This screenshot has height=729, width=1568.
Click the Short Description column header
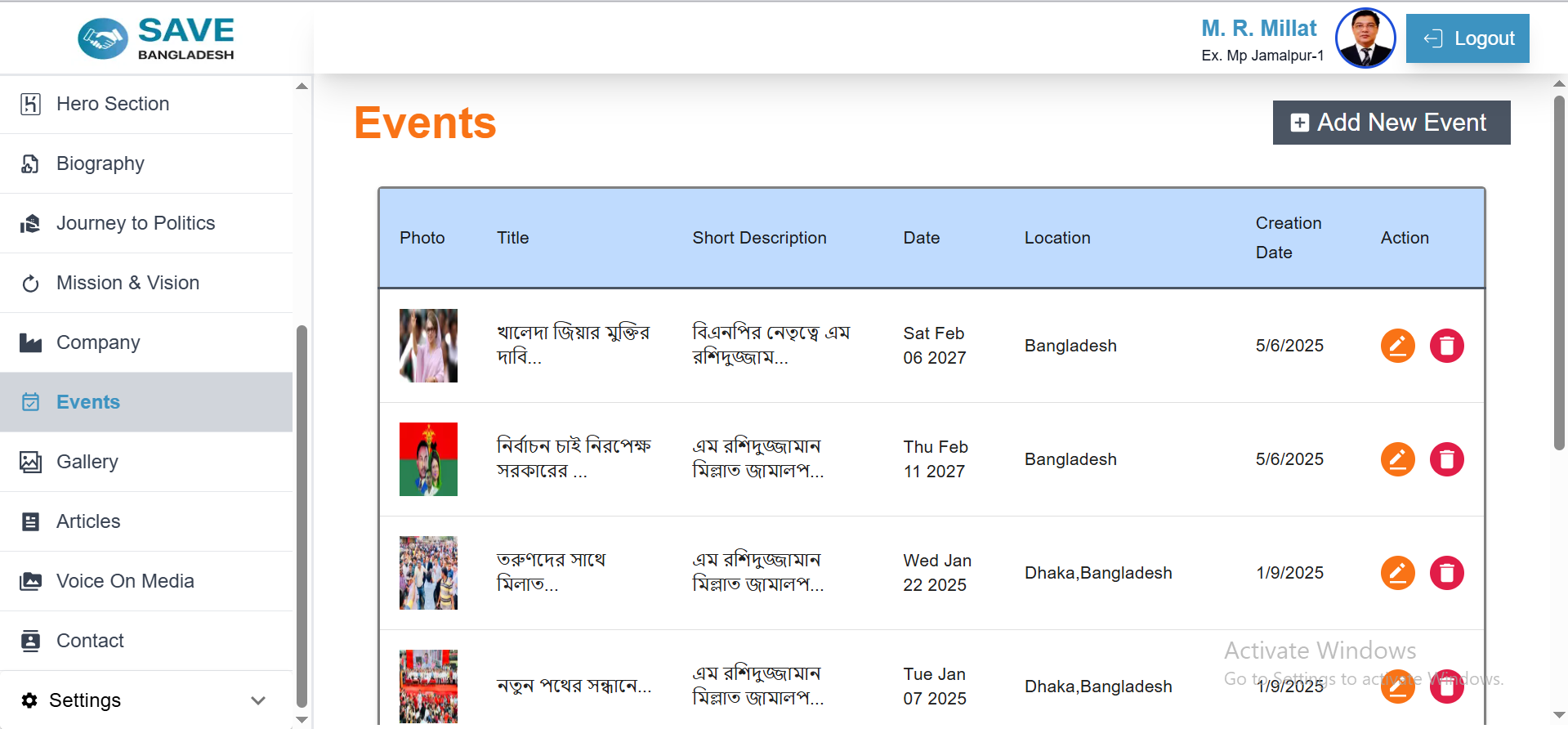tap(759, 238)
